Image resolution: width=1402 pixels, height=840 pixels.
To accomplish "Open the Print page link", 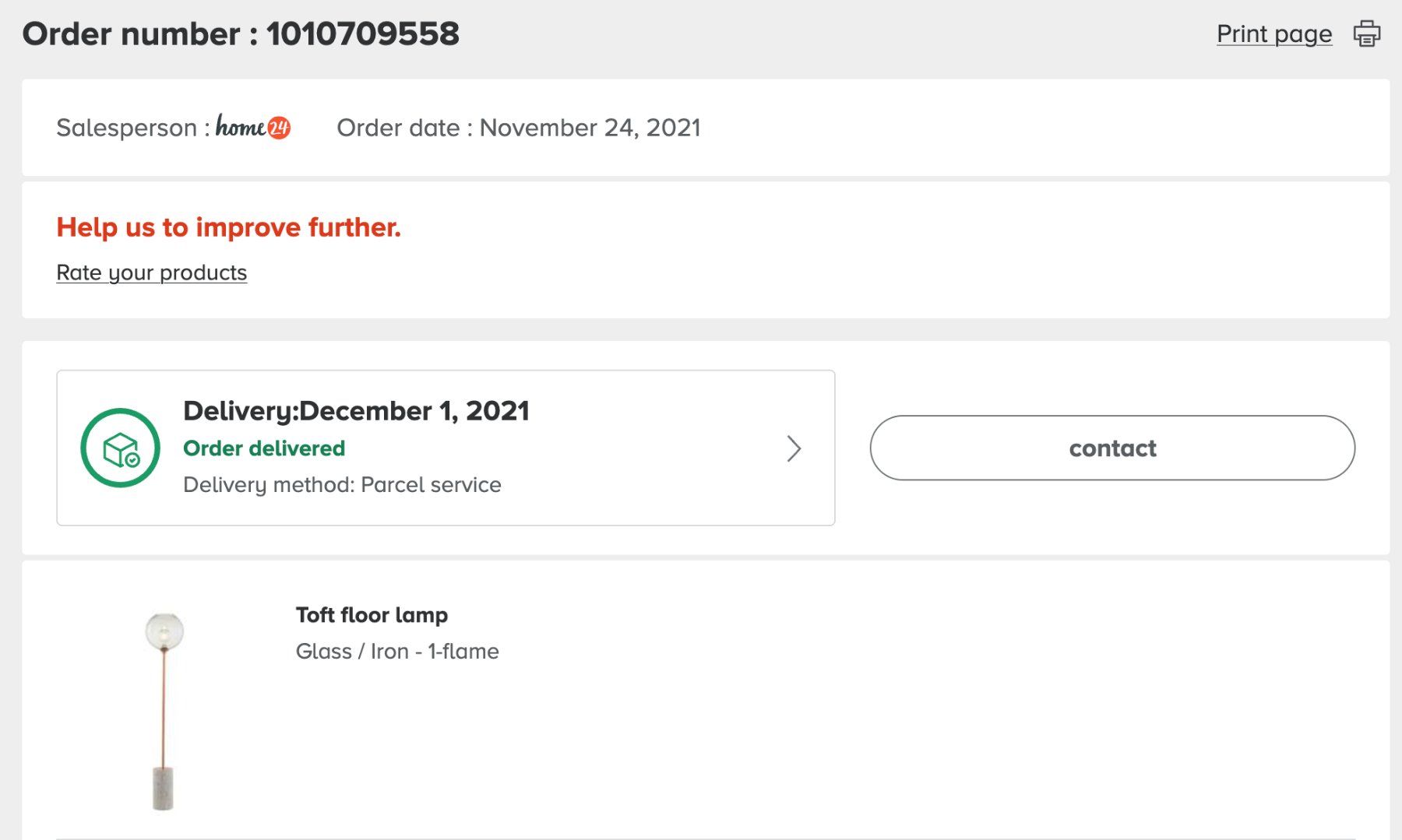I will 1274,33.
